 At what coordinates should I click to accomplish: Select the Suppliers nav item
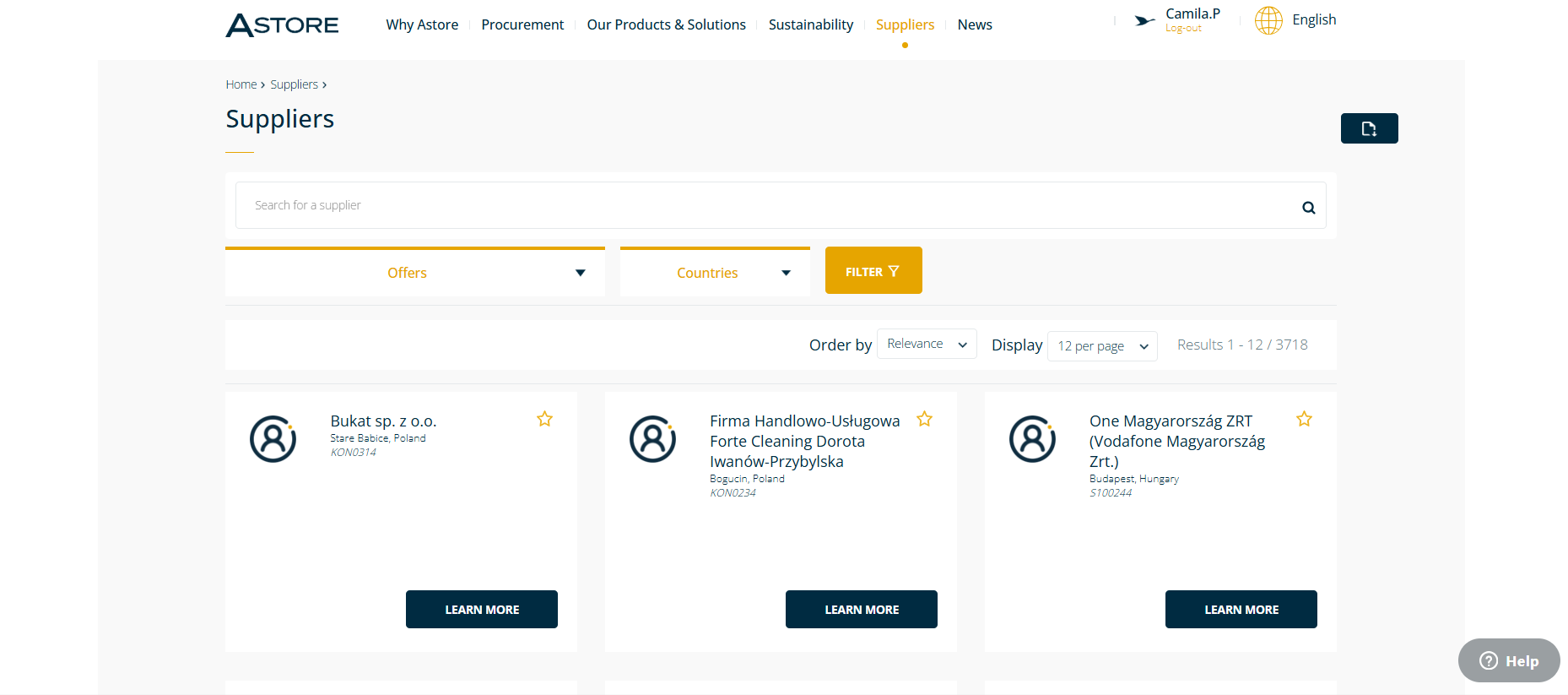[x=905, y=24]
